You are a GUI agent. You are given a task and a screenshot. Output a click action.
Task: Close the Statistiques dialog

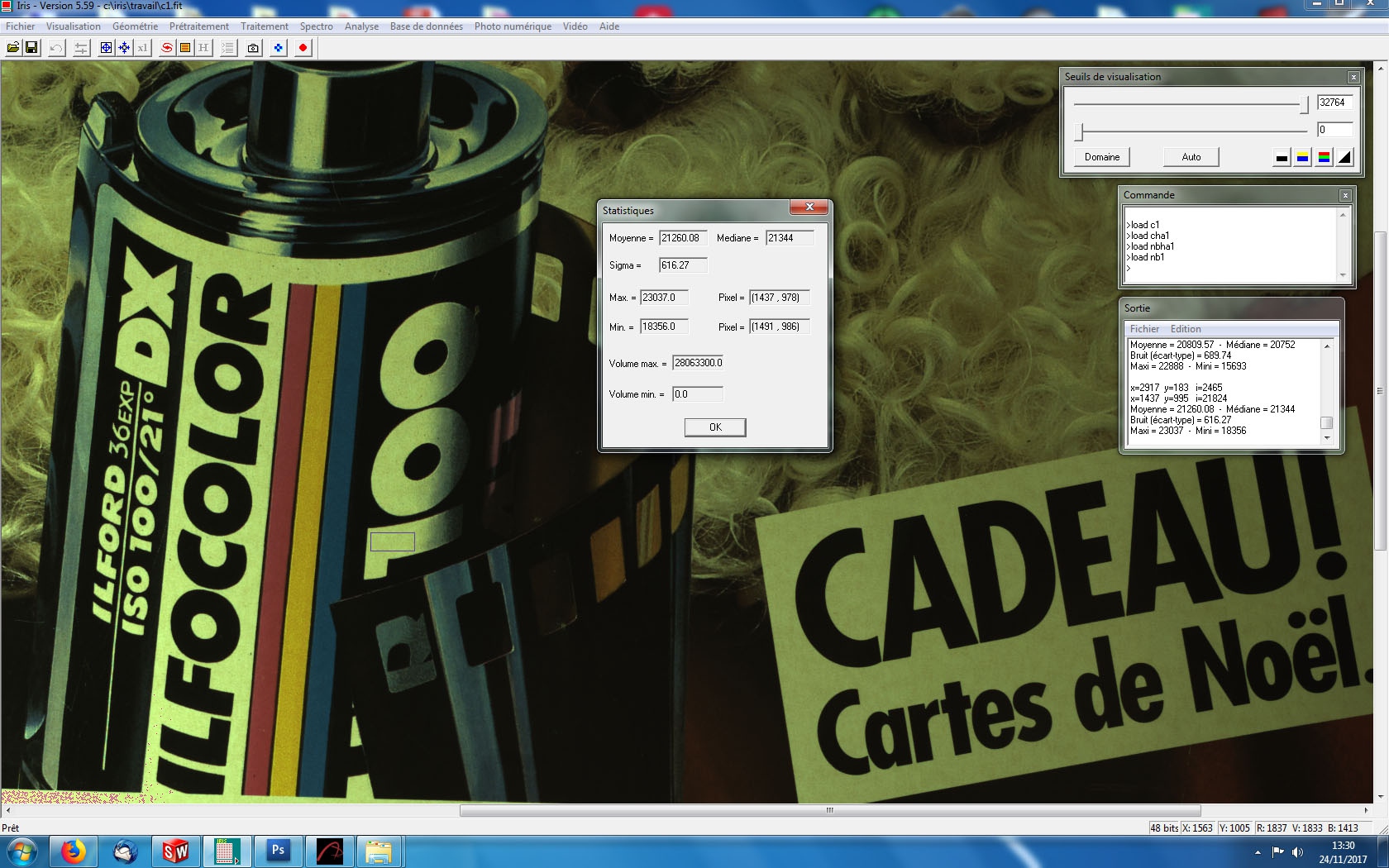coord(809,207)
